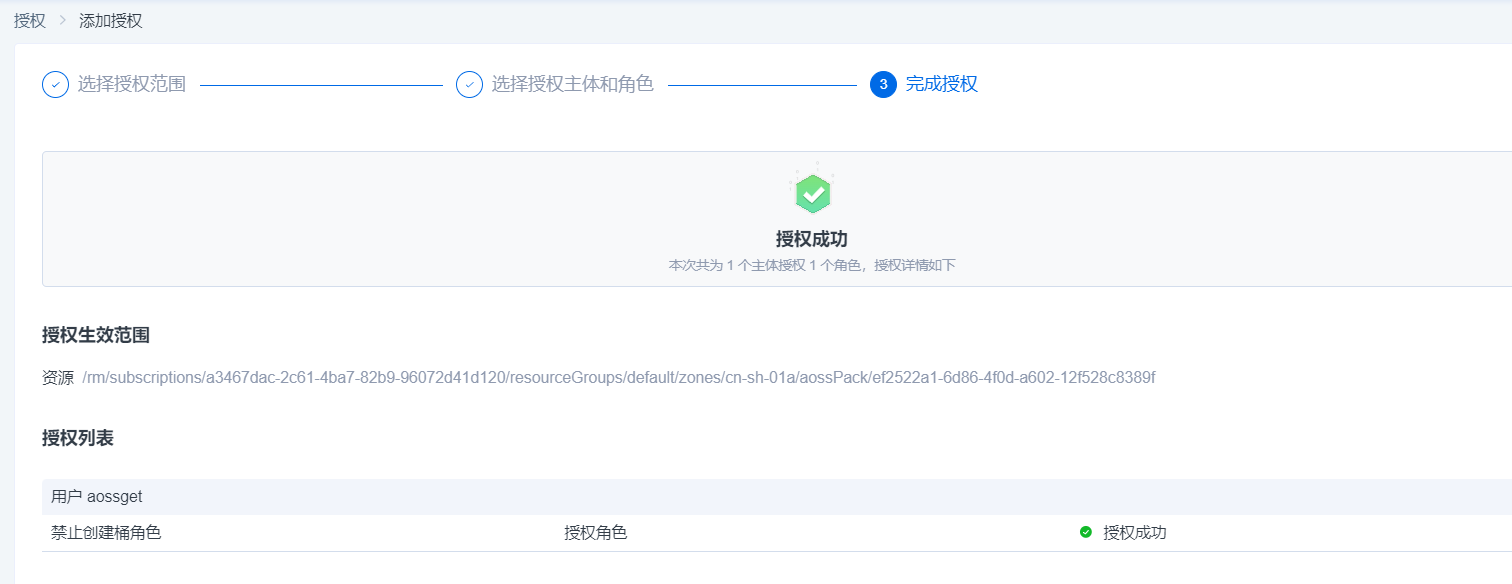This screenshot has height=584, width=1512.
Task: Click the 授权角色 cell in the table
Action: [x=595, y=533]
